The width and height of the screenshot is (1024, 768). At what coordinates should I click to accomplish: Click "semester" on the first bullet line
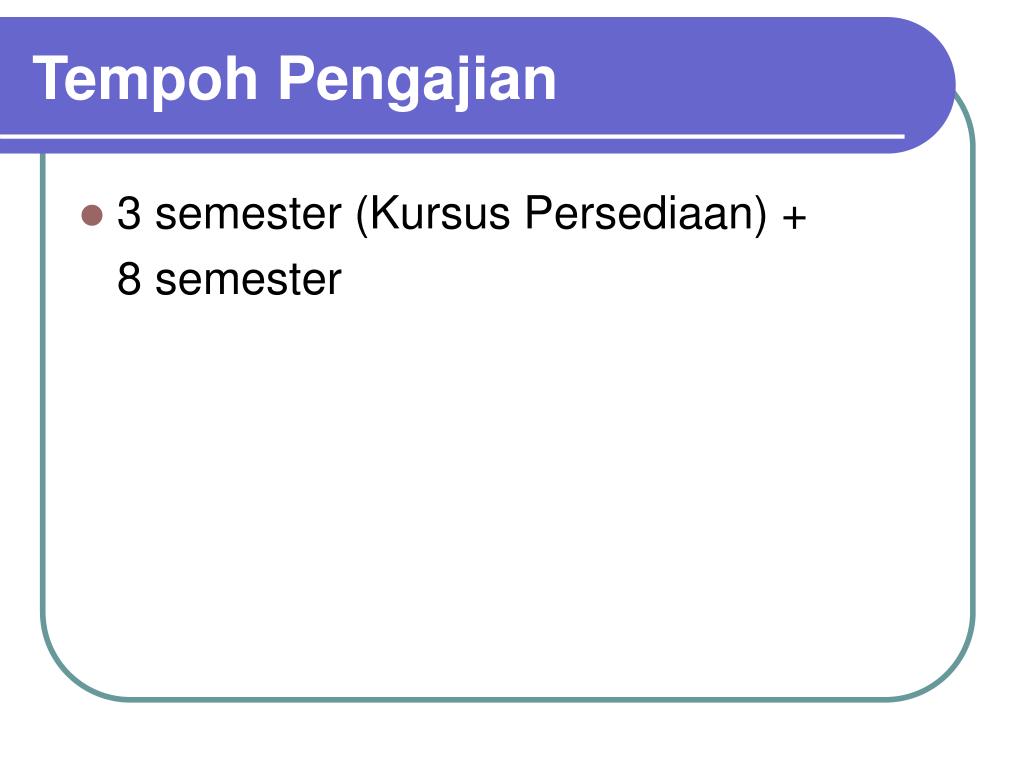point(248,214)
